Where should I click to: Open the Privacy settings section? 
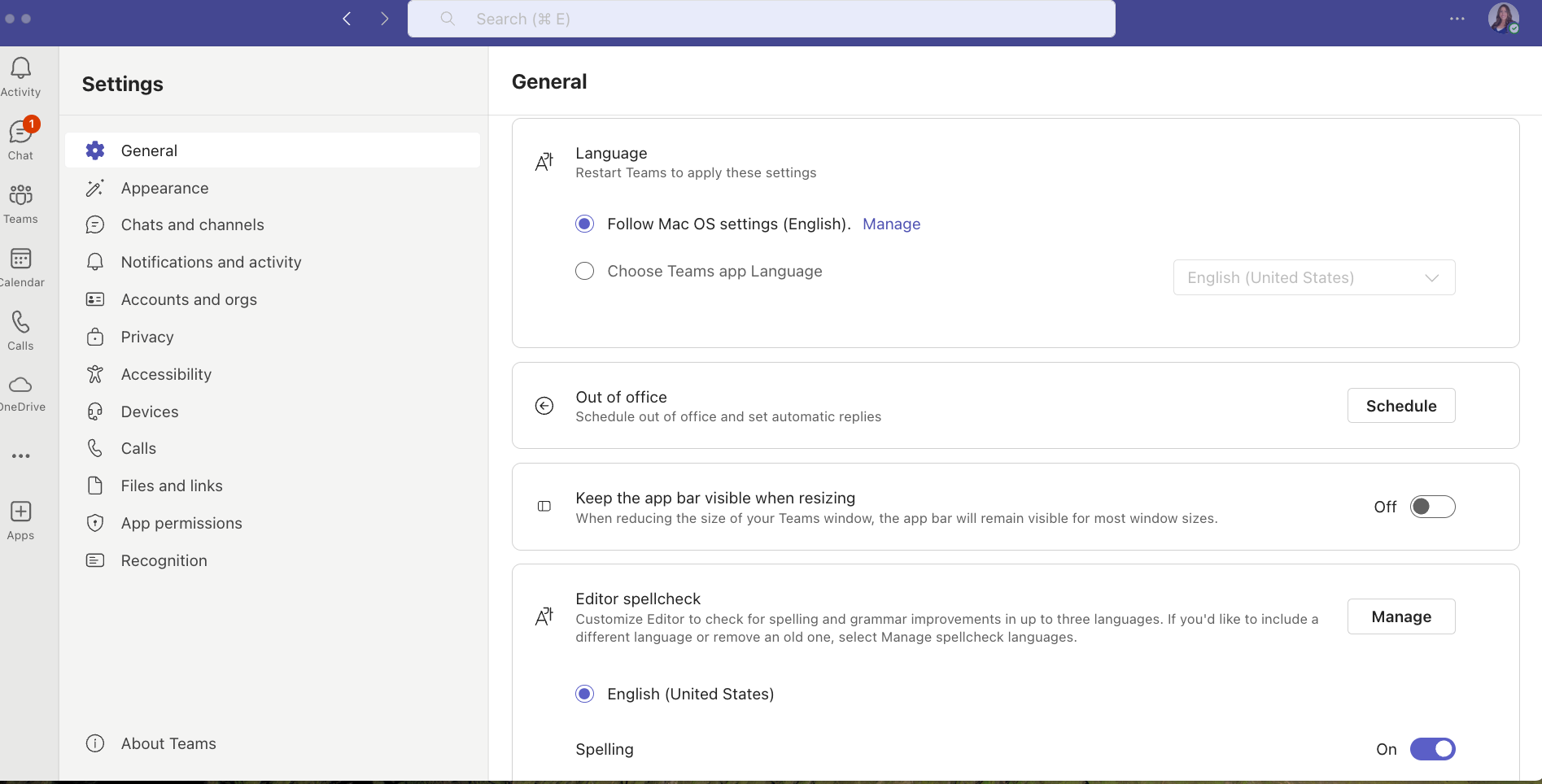click(273, 337)
